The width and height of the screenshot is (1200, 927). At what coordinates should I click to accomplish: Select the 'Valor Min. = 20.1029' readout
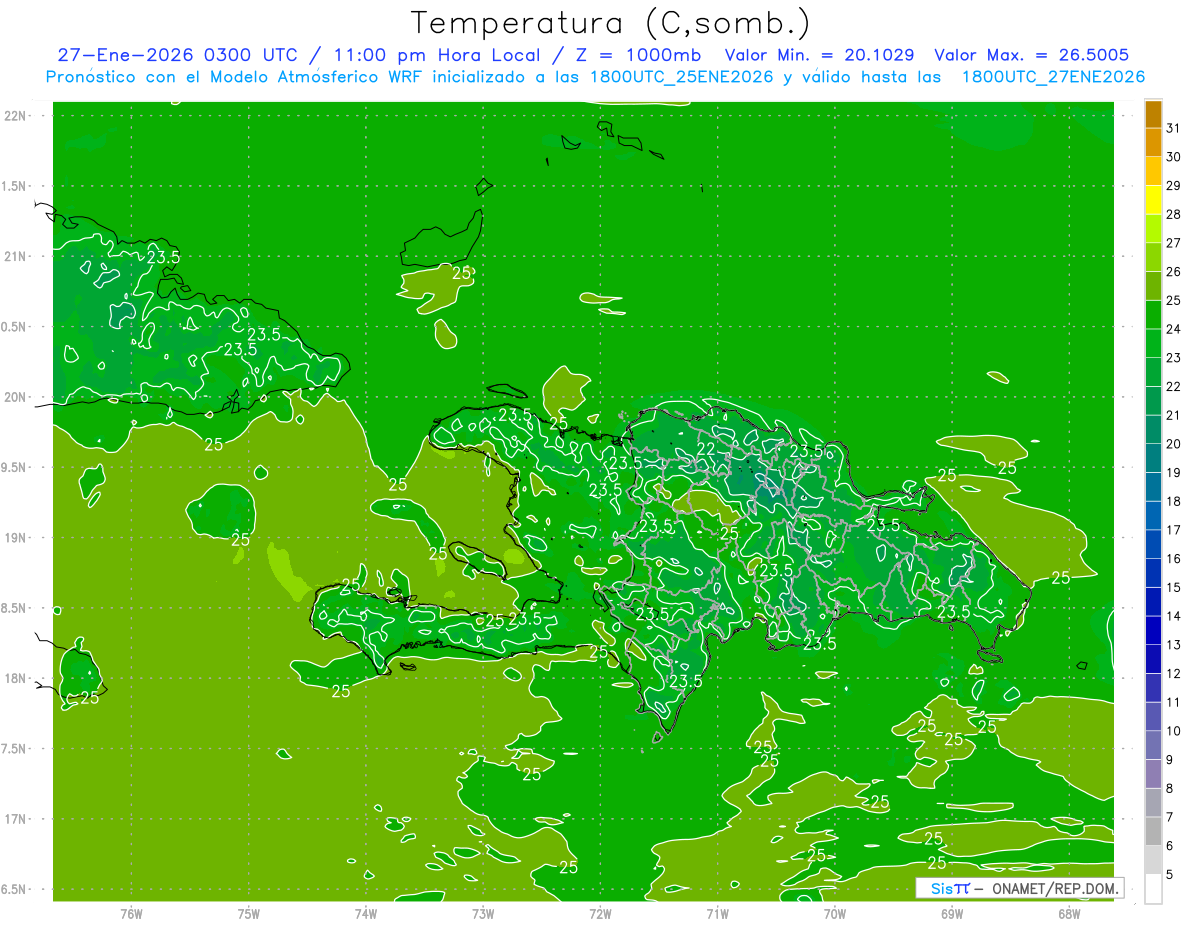(819, 56)
